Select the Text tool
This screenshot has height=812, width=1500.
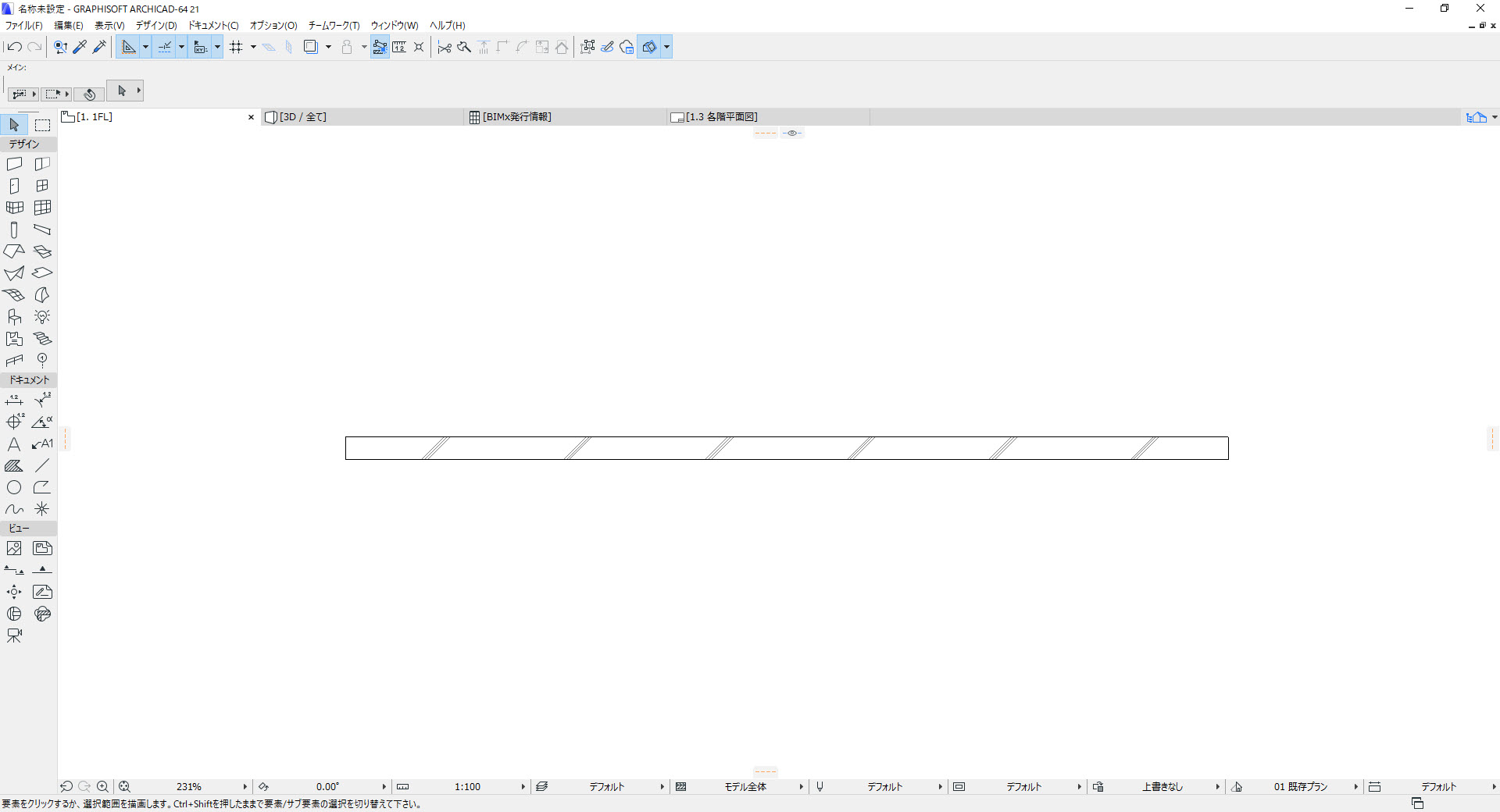(14, 444)
